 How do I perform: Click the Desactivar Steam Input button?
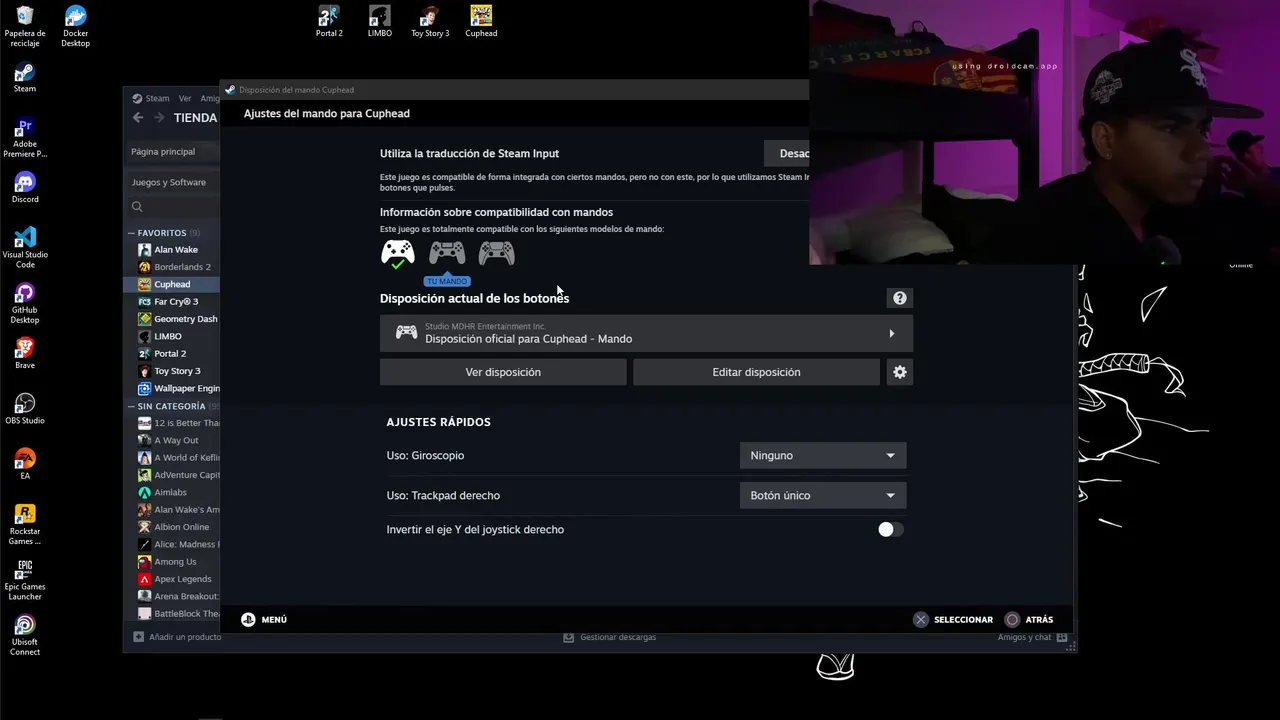(x=787, y=153)
